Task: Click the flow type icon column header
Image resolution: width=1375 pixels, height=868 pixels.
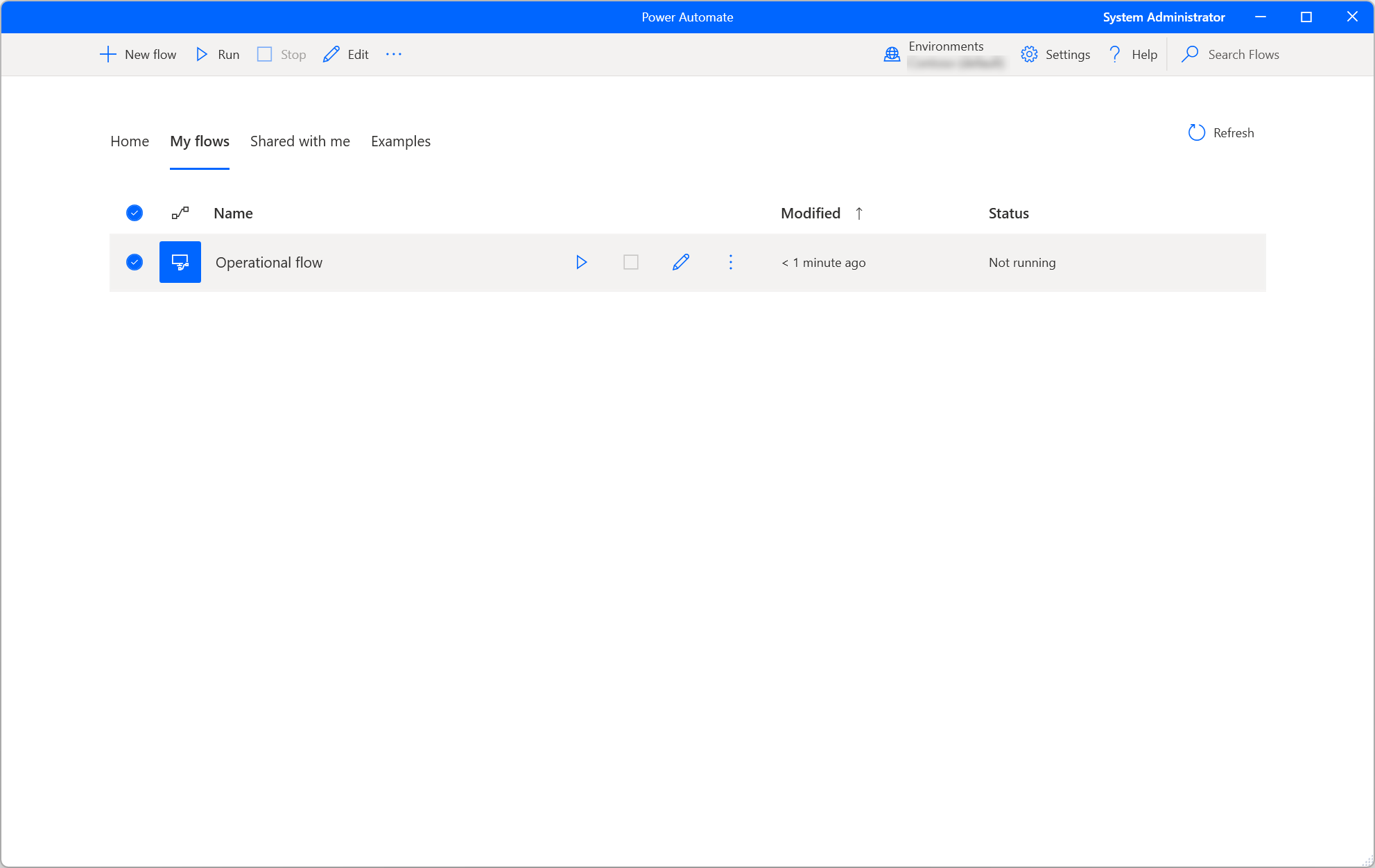Action: [x=180, y=213]
